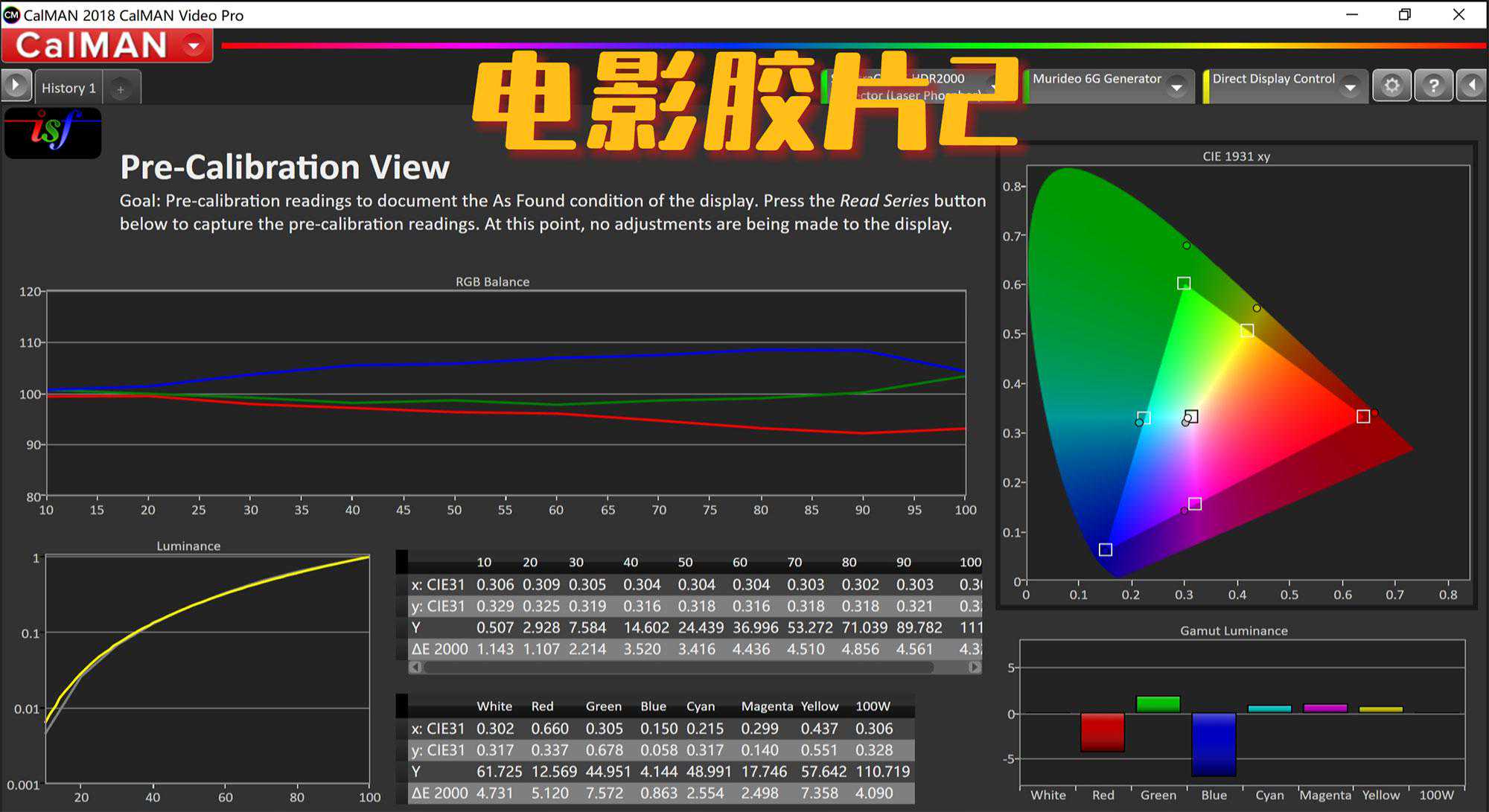Viewport: 1489px width, 812px height.
Task: Select the Blue bar in Gamut Luminance
Action: coord(1214,744)
